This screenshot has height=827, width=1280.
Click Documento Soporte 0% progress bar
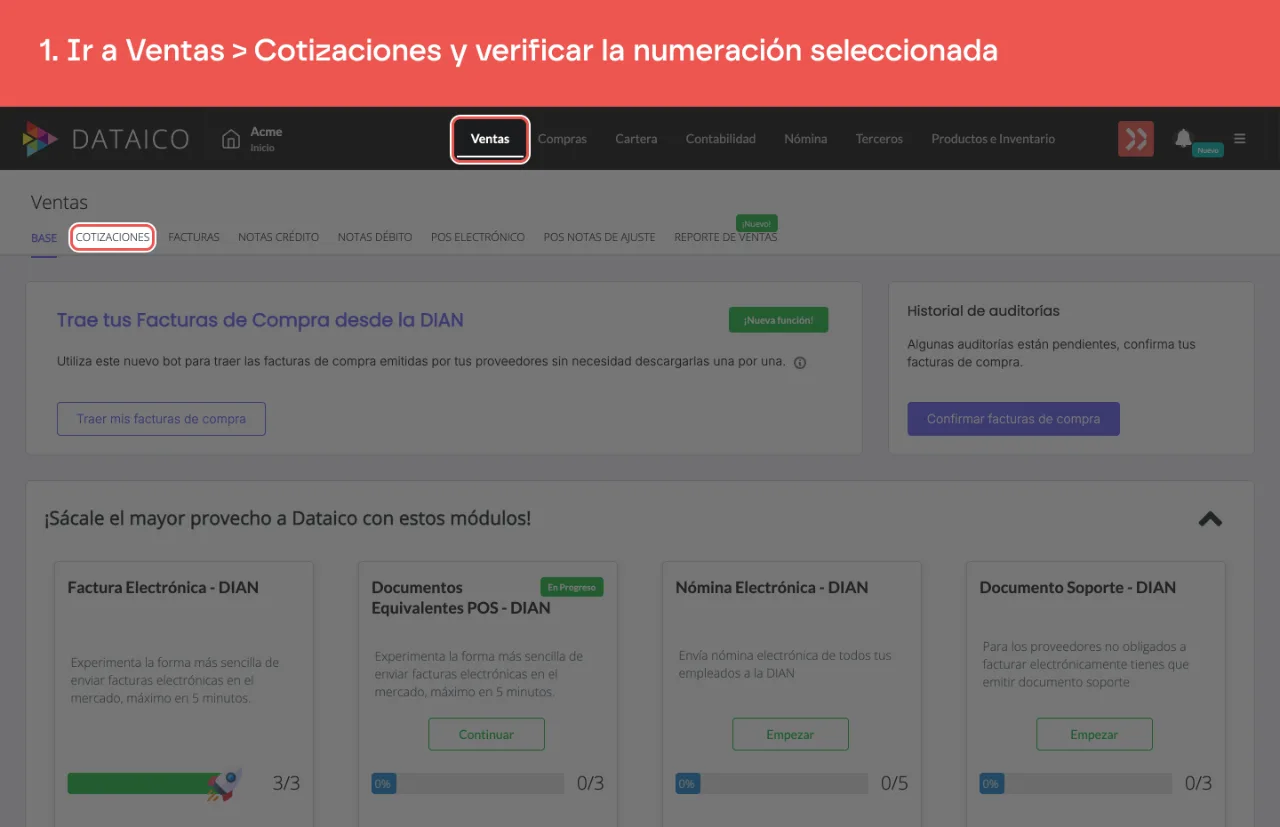1077,783
